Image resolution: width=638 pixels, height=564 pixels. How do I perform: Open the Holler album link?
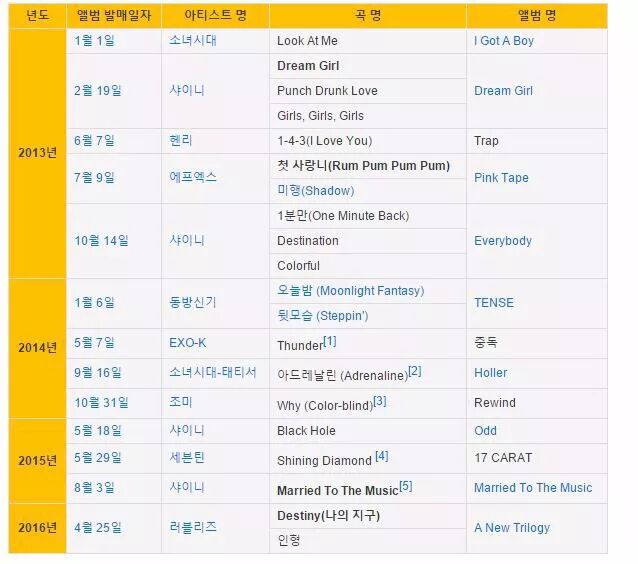[x=491, y=373]
